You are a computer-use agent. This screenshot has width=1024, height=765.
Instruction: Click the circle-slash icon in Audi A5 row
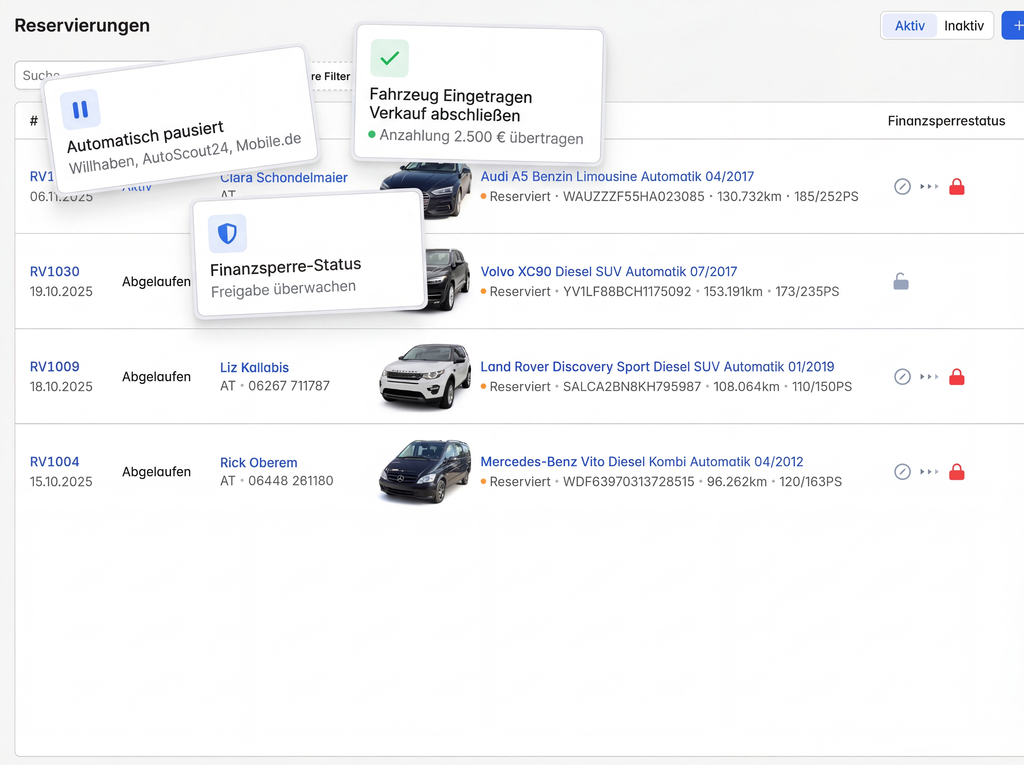(x=902, y=187)
